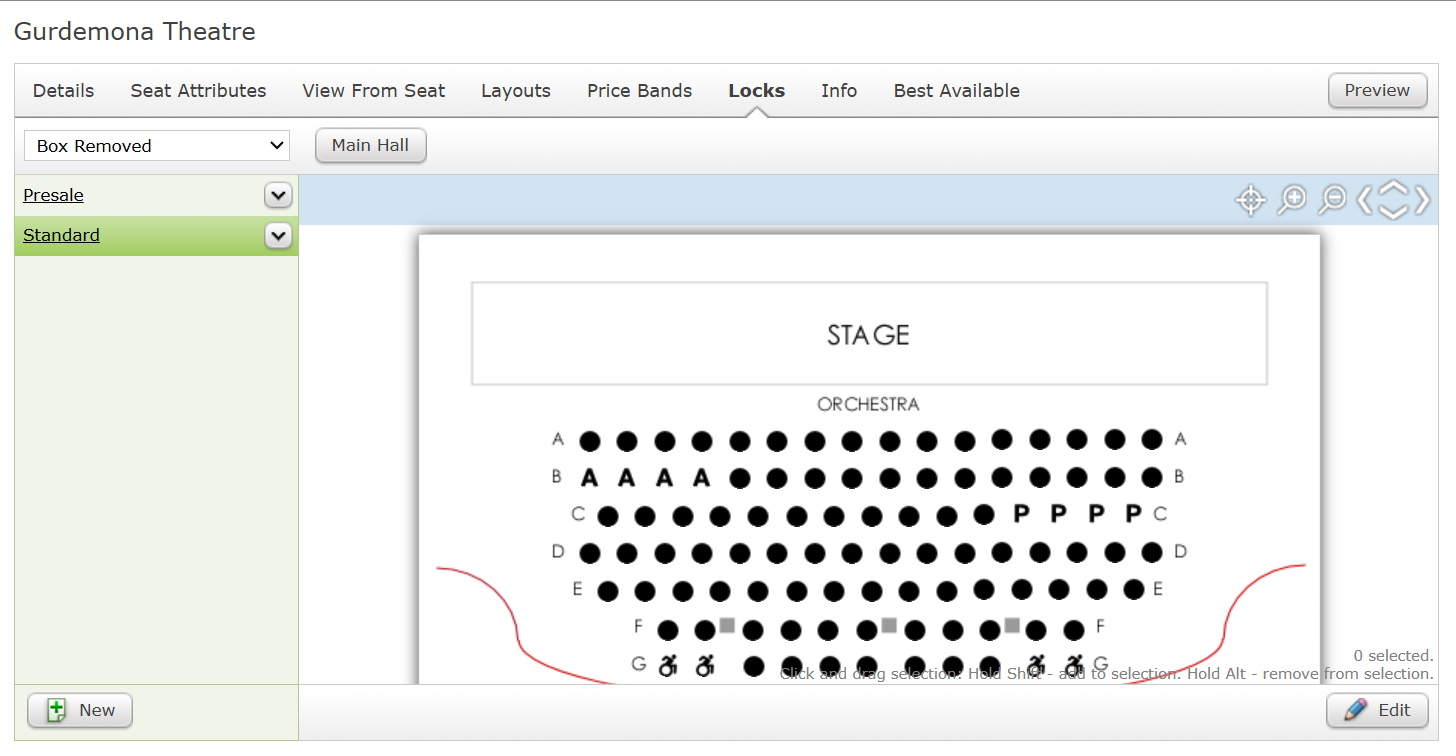The image size is (1456, 756).
Task: Click the Preview button
Action: pyautogui.click(x=1377, y=90)
